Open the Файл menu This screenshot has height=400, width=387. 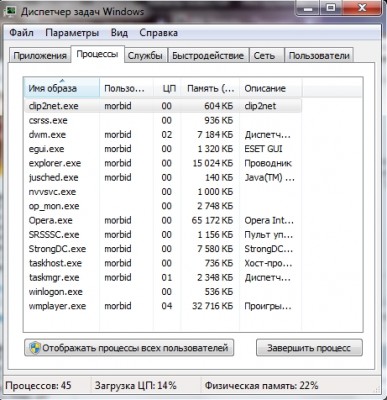(21, 33)
